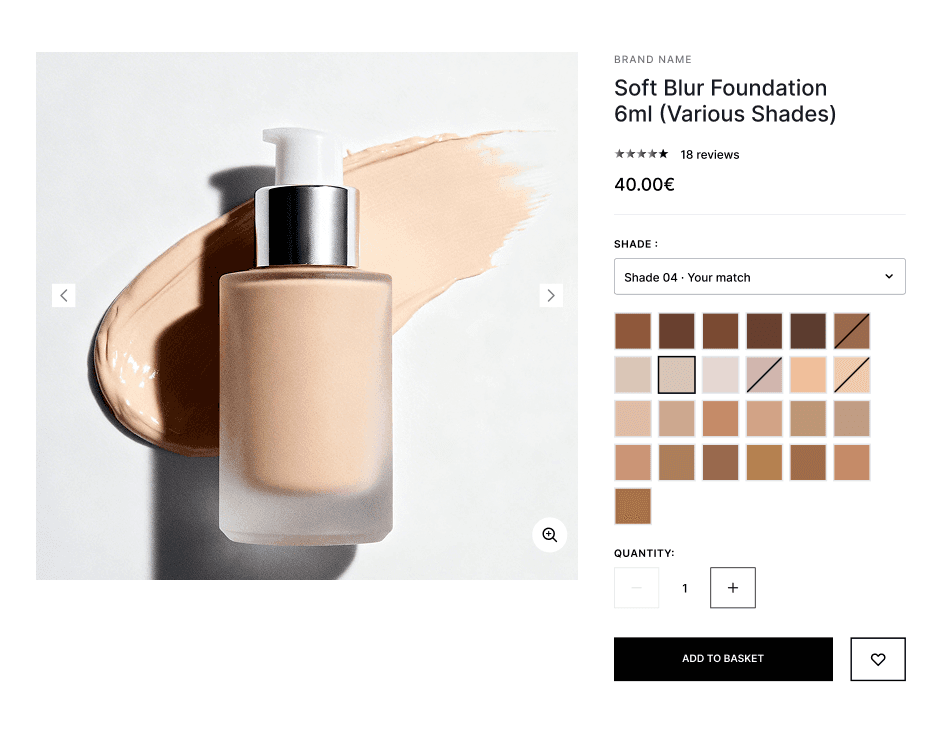Go to the previous product image arrow
Screen dimensions: 940x734
click(x=64, y=295)
